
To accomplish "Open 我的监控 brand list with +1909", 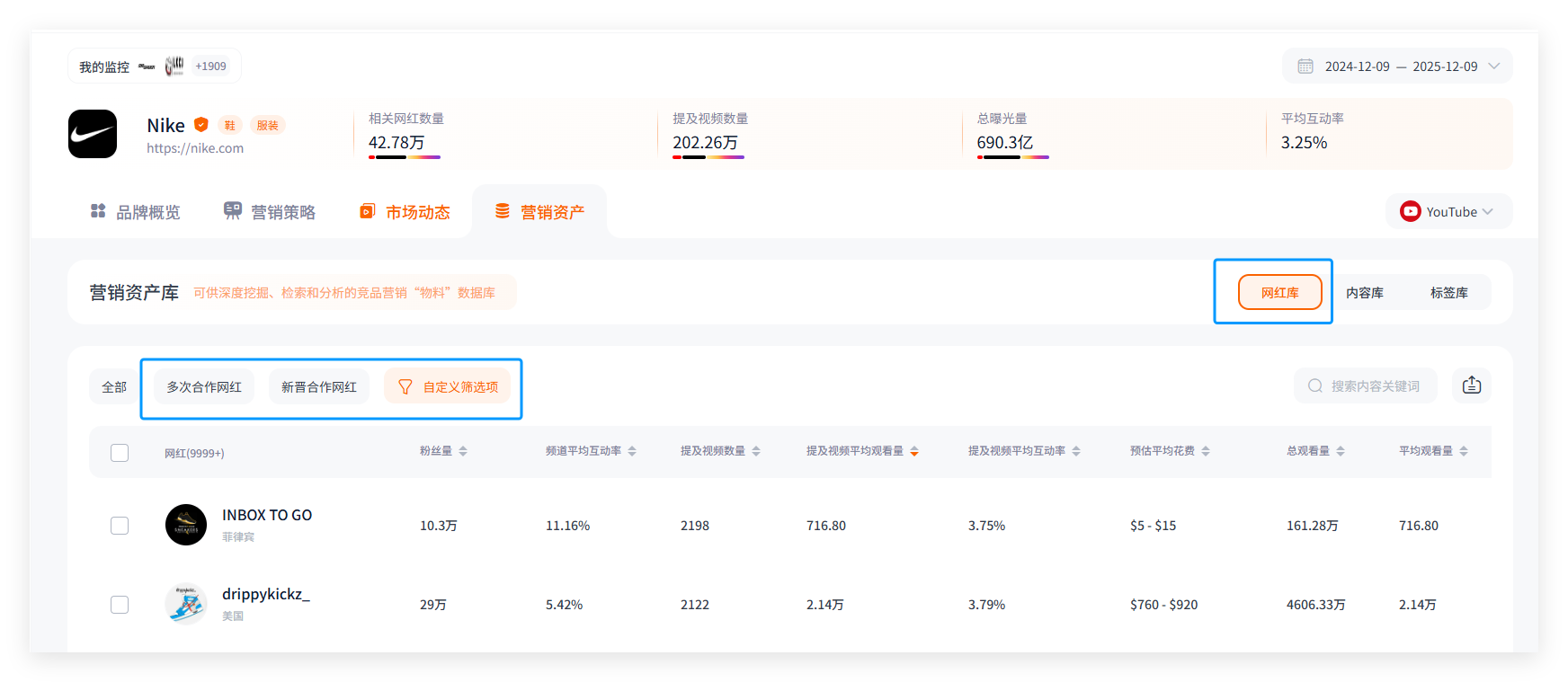I will [154, 66].
